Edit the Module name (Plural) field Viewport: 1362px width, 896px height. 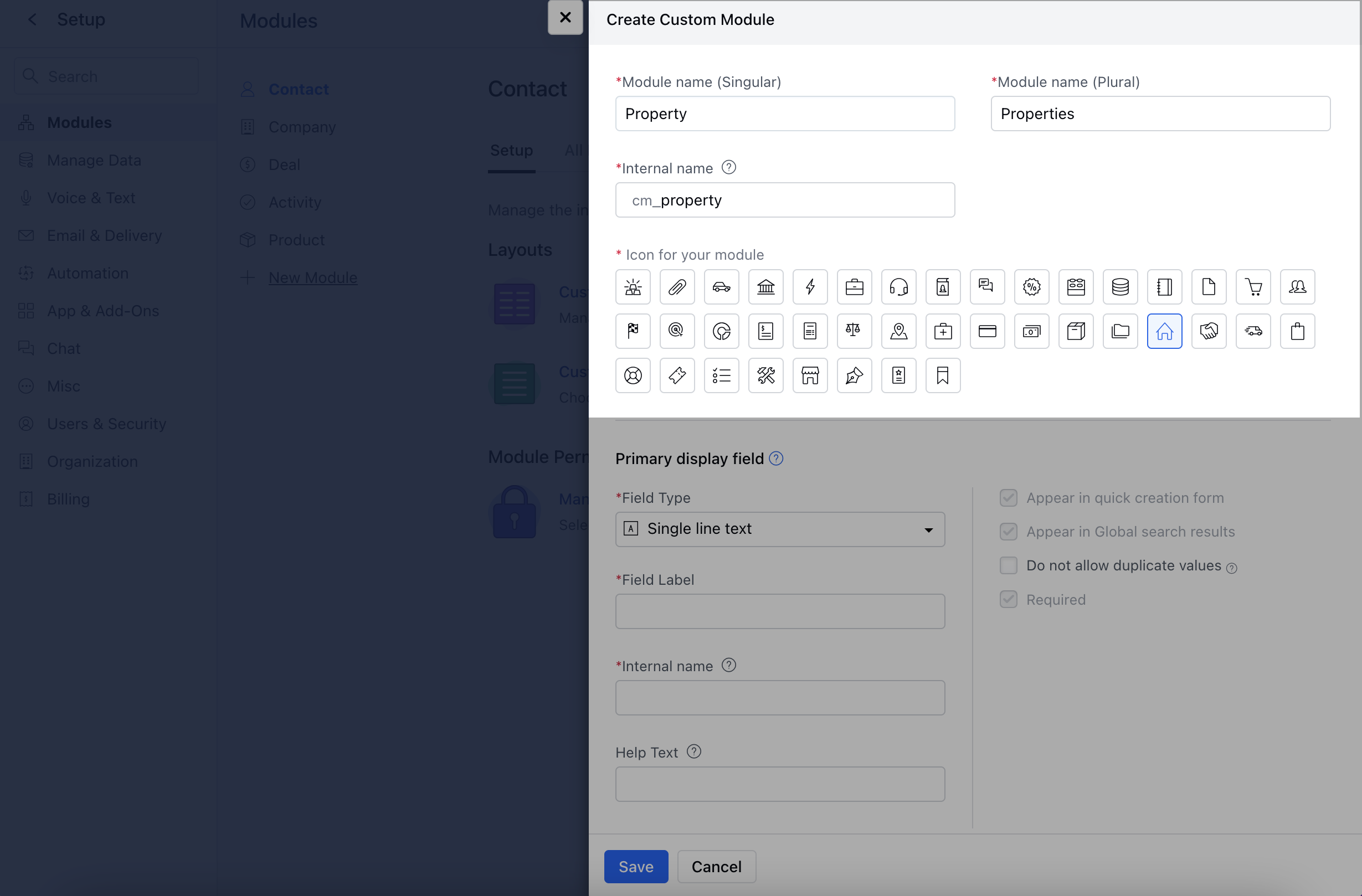point(1160,114)
